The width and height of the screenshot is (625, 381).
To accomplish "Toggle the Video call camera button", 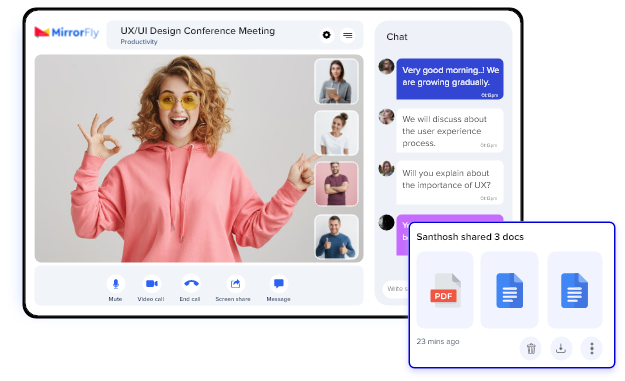I will (151, 284).
